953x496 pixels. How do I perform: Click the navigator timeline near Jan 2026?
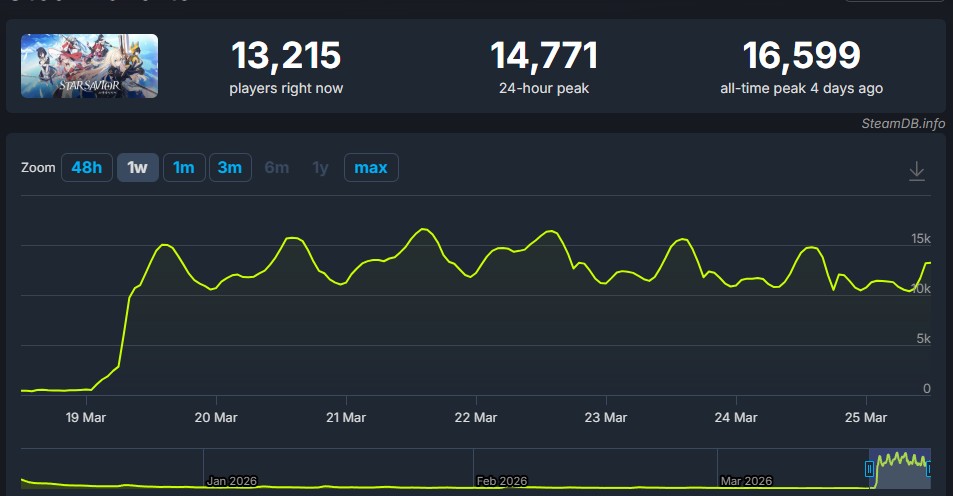(232, 481)
